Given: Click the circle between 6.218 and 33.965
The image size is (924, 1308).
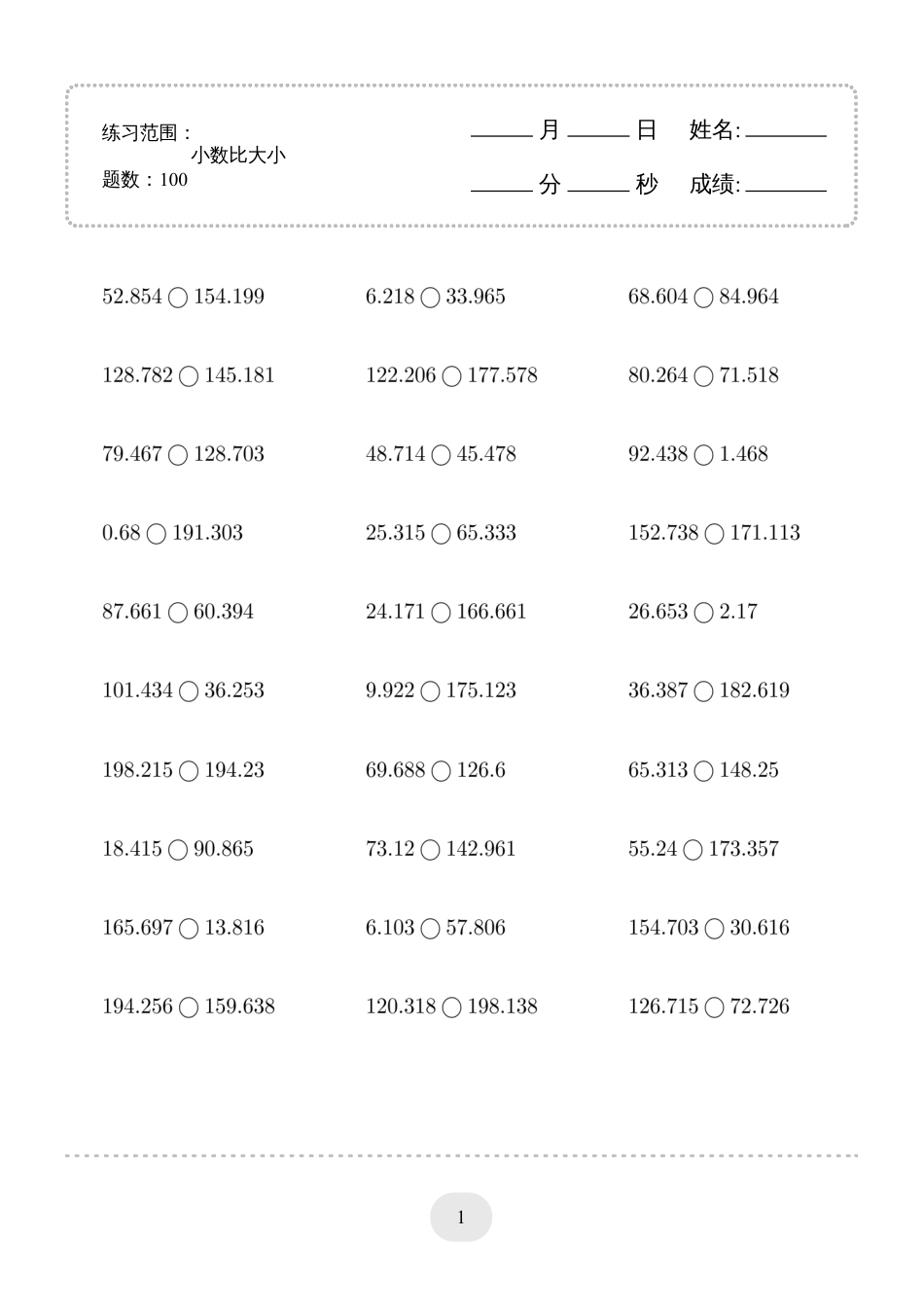Looking at the screenshot, I should pos(430,298).
